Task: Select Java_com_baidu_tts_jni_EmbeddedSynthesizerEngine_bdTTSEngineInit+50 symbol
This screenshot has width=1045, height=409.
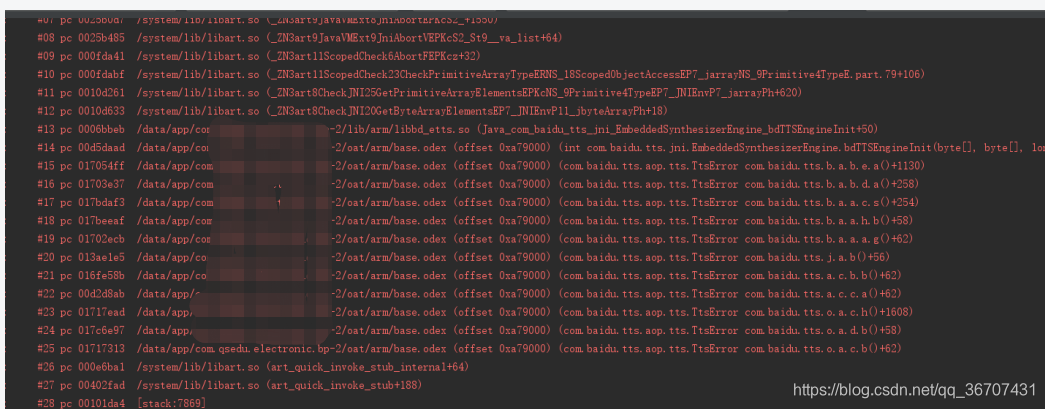Action: [678, 129]
